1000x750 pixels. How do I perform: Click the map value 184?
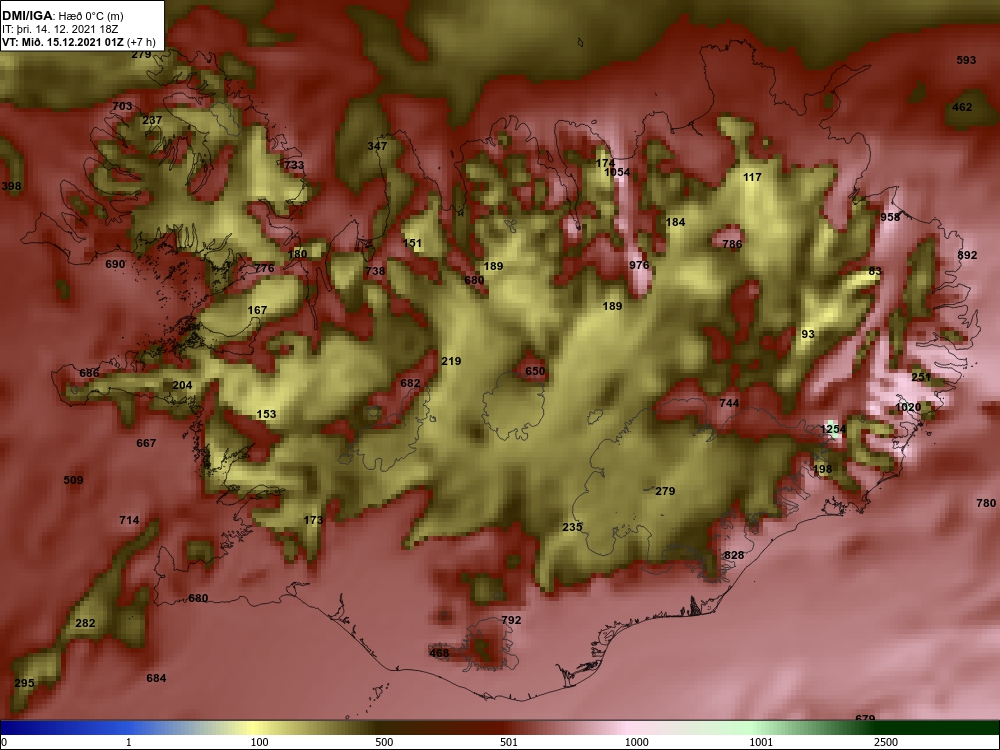point(675,223)
